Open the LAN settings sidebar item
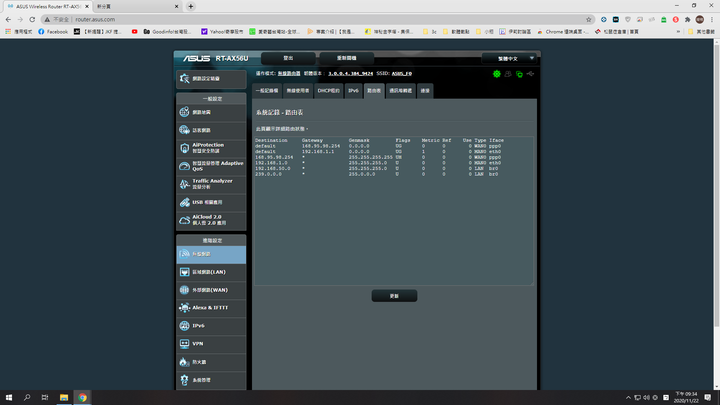Image resolution: width=720 pixels, height=405 pixels. 211,272
